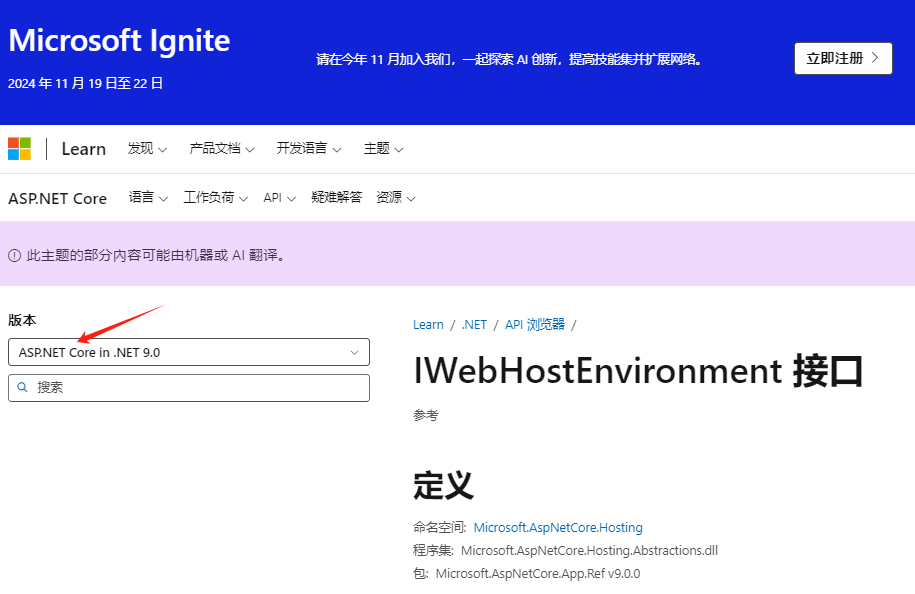Open the ASP.NET Core section link
The height and width of the screenshot is (594, 915).
coord(57,198)
